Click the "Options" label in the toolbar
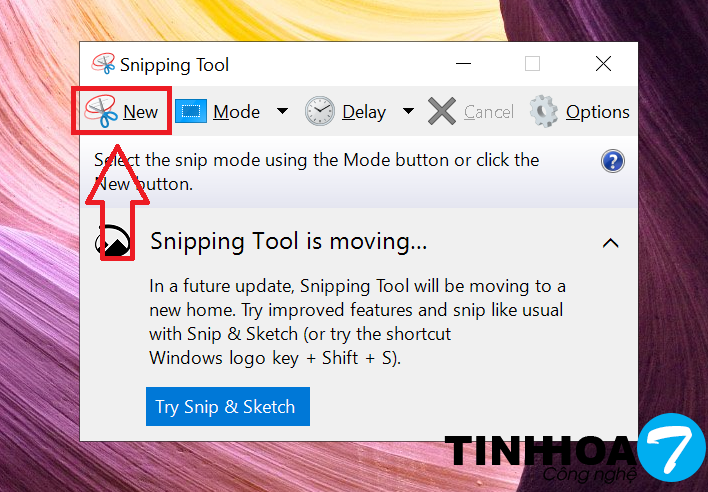708x492 pixels. pos(597,112)
